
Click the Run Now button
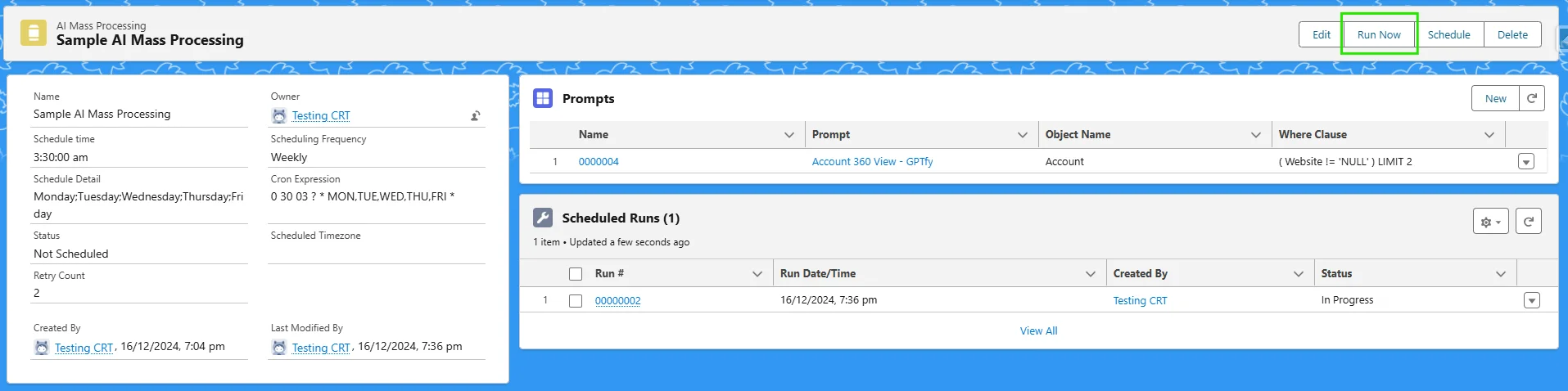click(1379, 34)
